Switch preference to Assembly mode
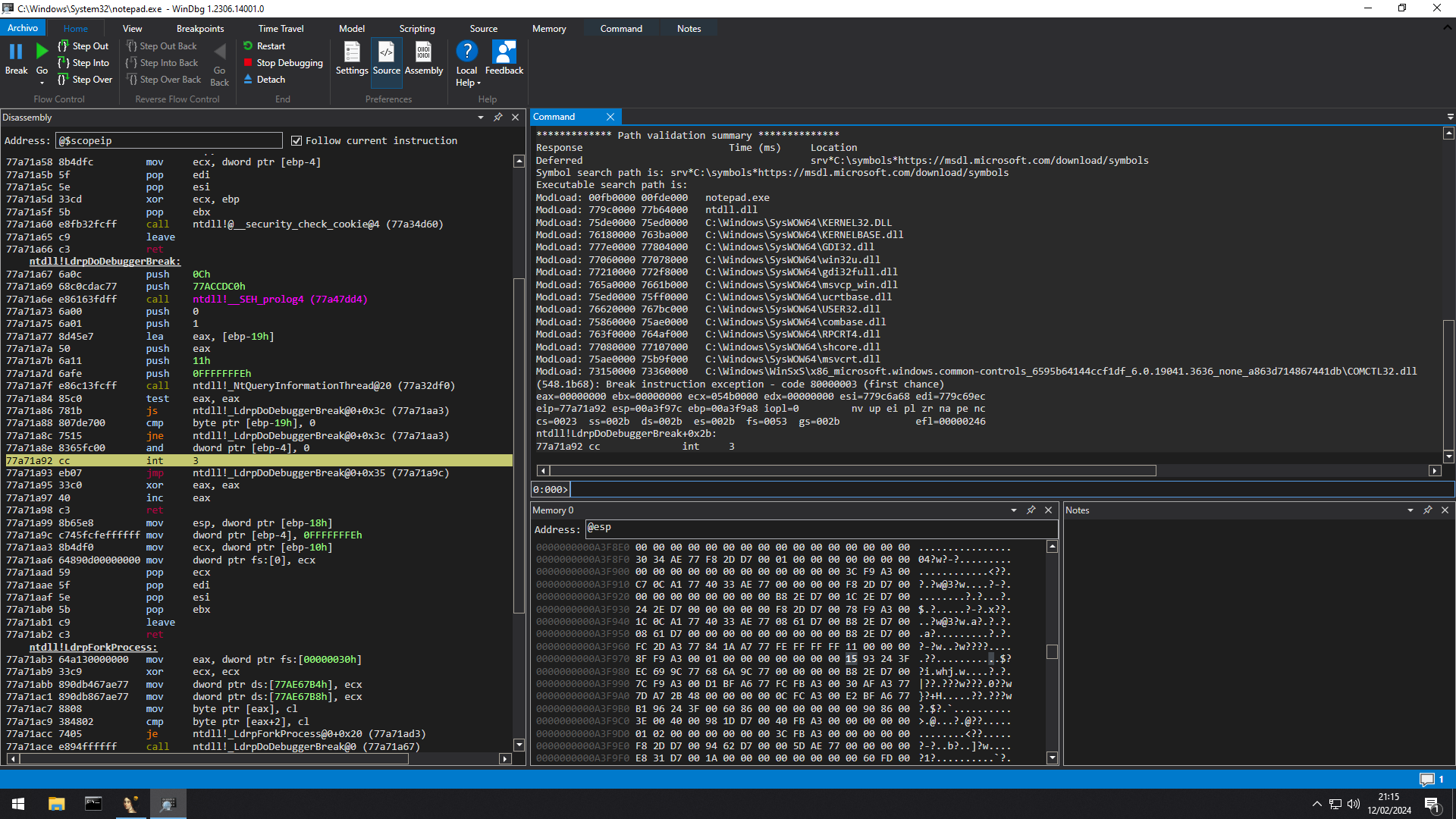This screenshot has height=819, width=1456. click(424, 58)
